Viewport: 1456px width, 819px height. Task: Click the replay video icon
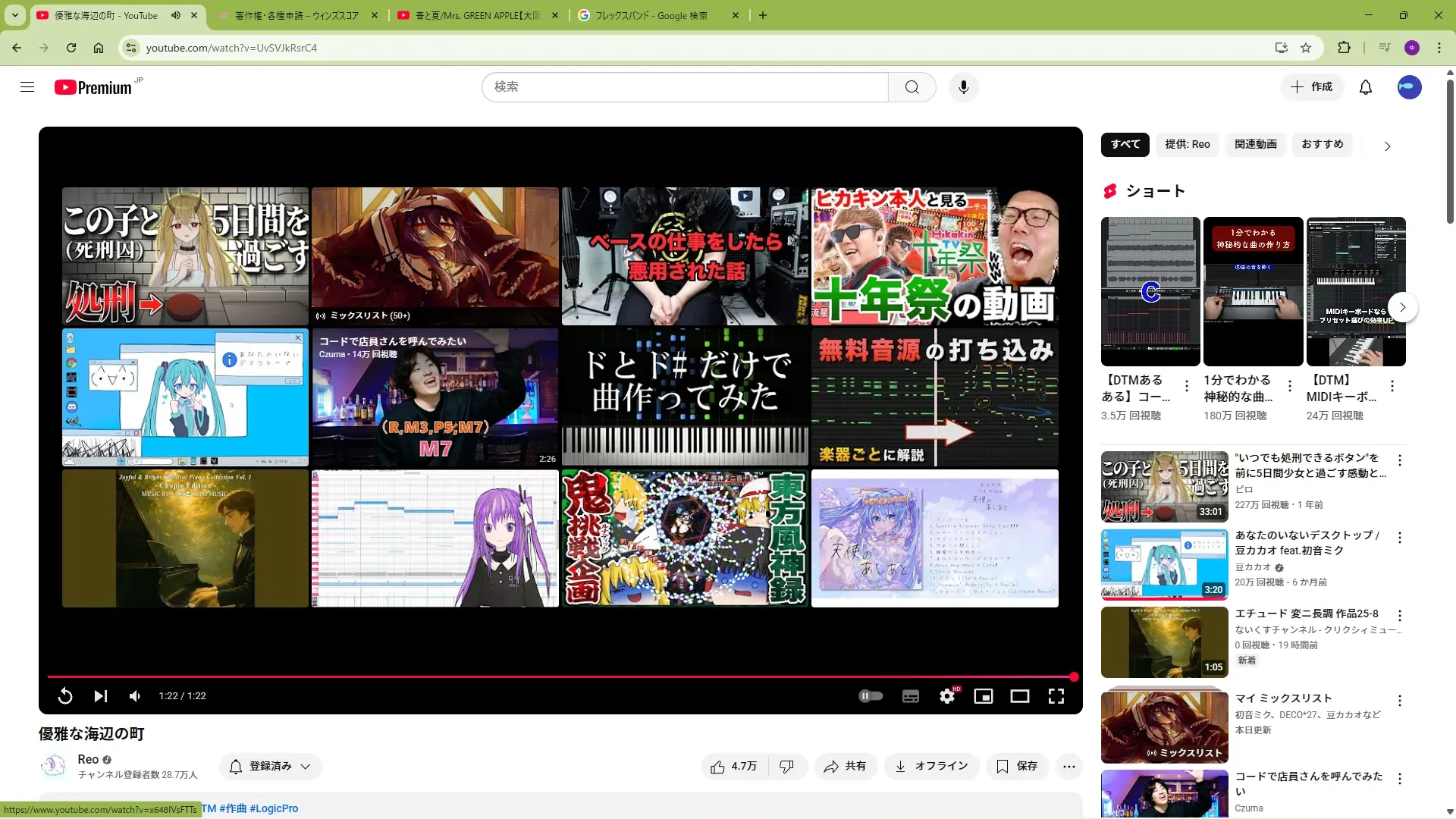(65, 696)
